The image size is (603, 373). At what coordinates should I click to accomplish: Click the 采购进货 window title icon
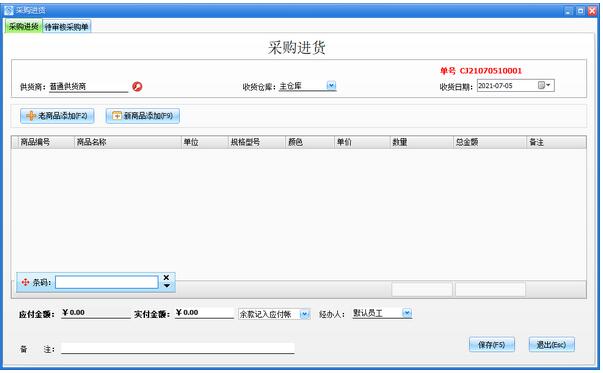point(9,11)
